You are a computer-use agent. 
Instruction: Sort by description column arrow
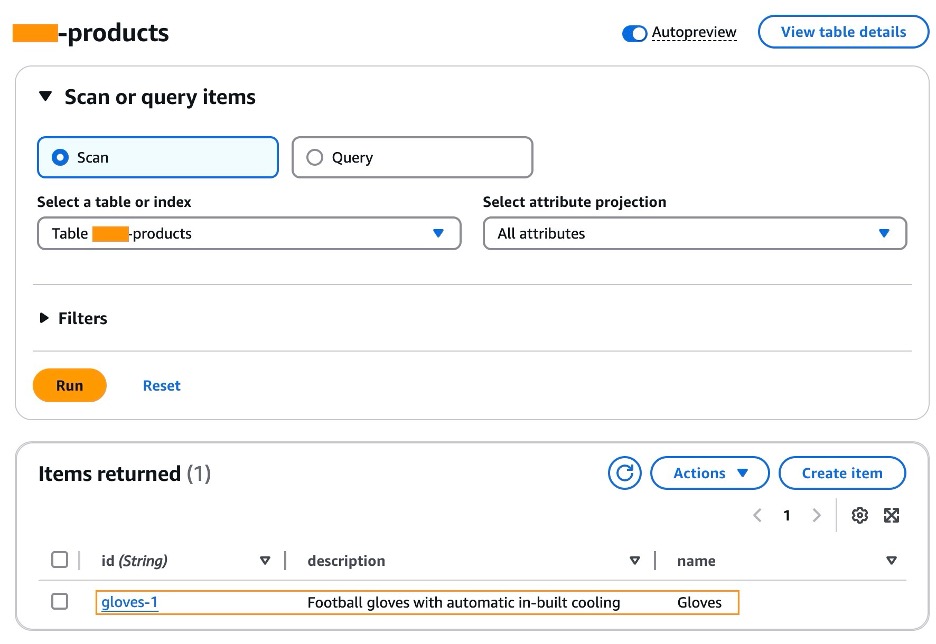(x=635, y=561)
